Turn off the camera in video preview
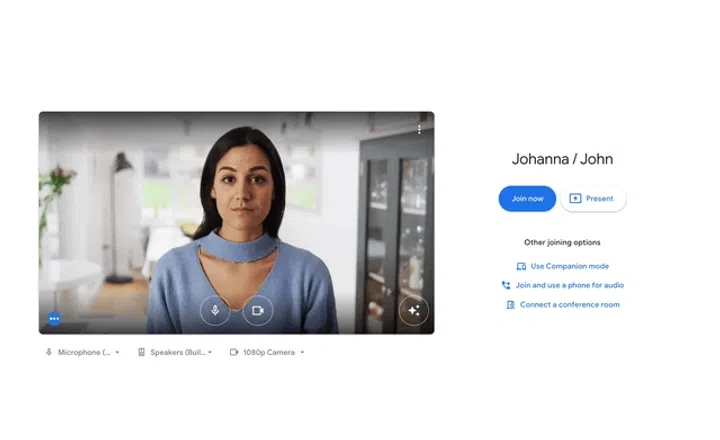Viewport: 720px width, 440px height. click(x=258, y=310)
